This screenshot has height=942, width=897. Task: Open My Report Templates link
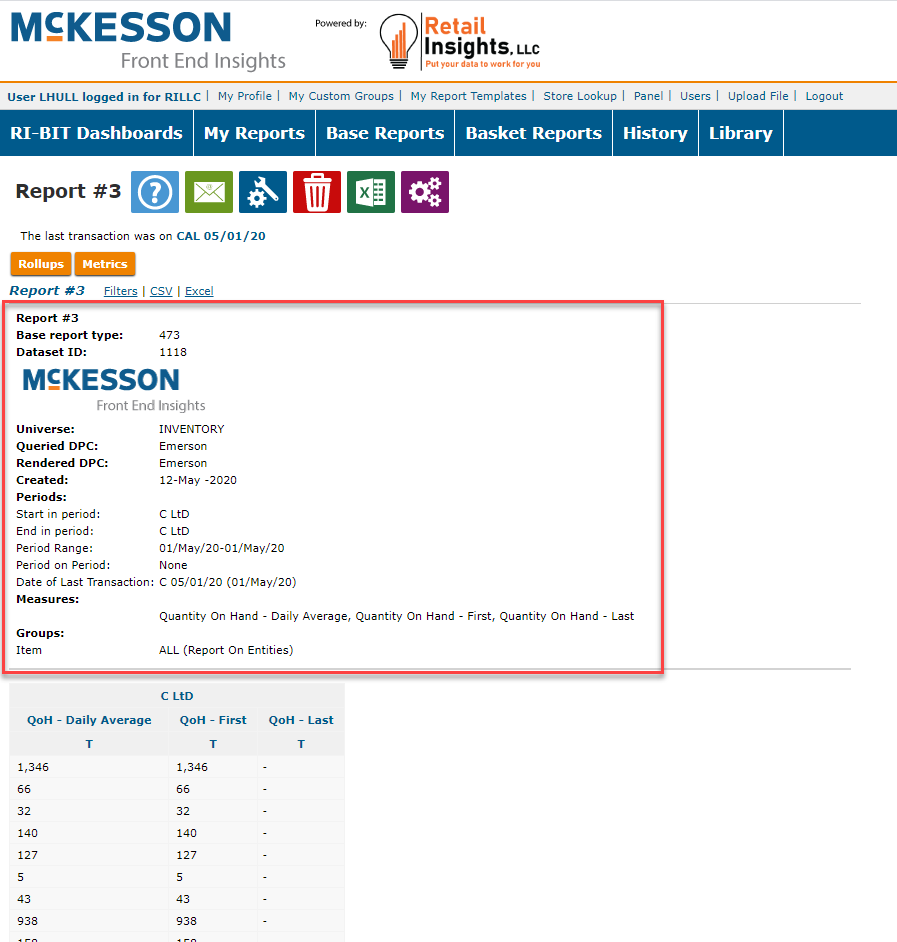(469, 96)
